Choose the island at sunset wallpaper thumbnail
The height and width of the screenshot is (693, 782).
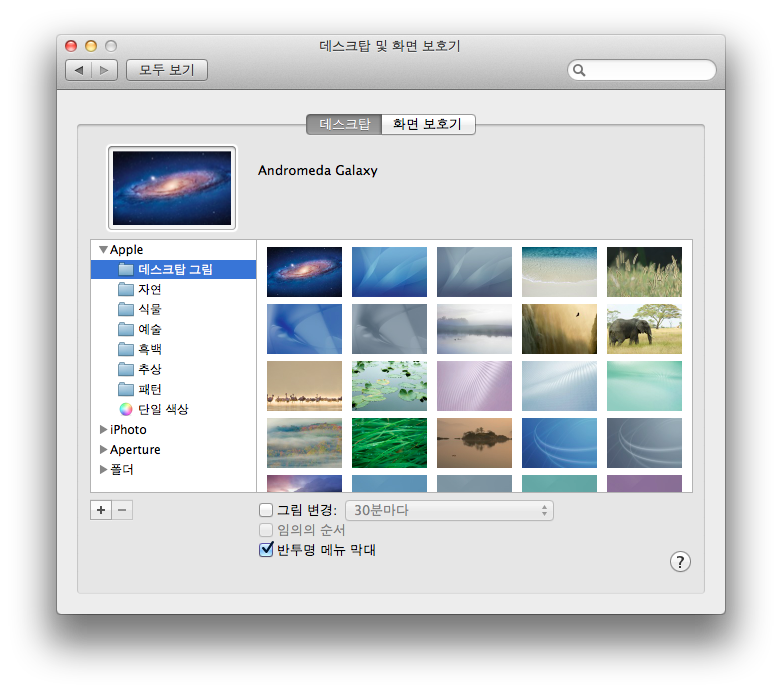coord(474,443)
